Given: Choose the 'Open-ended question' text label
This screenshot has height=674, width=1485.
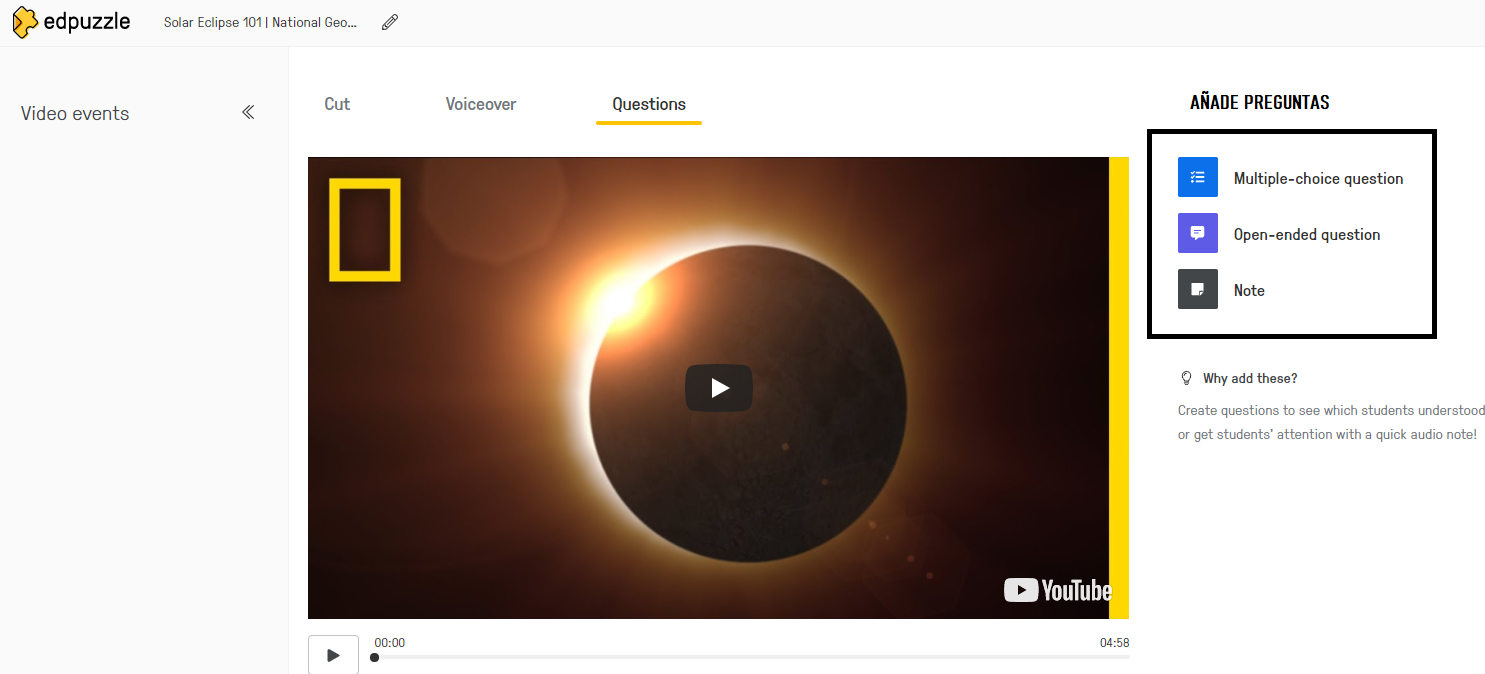Looking at the screenshot, I should coord(1306,235).
